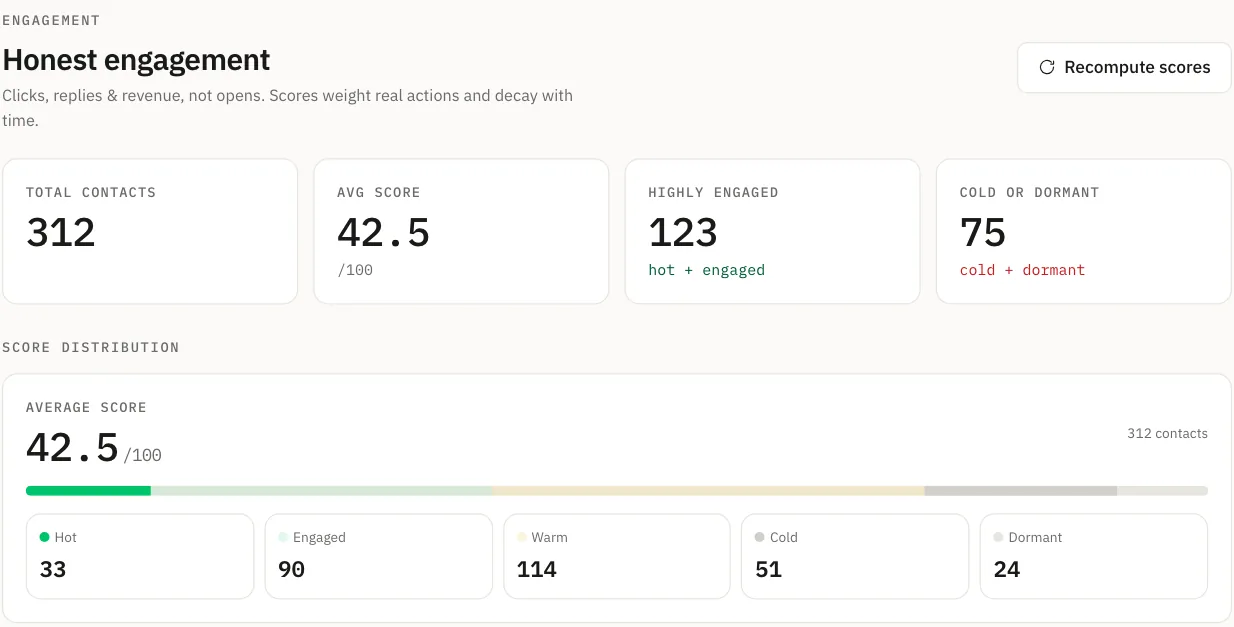Select the Engaged segment card
1234x627 pixels.
(378, 556)
